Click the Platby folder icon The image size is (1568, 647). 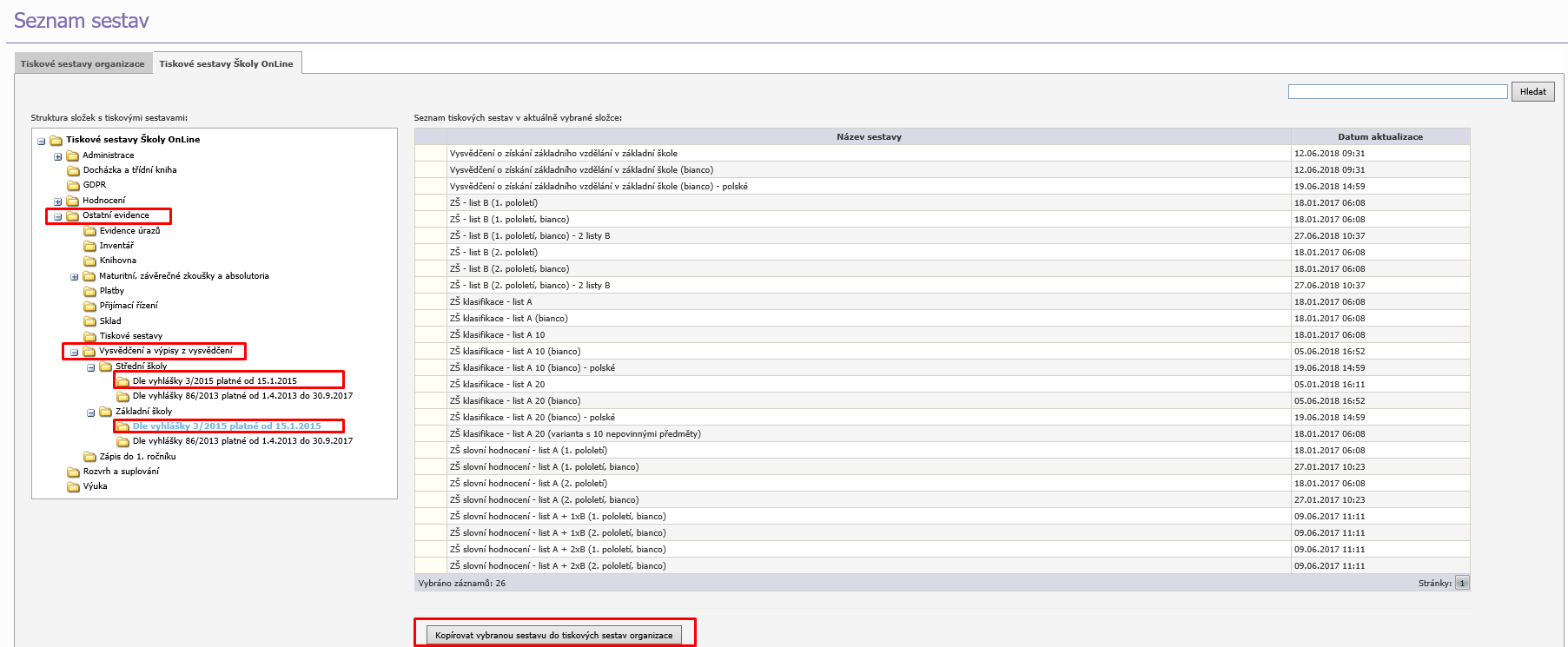point(89,291)
